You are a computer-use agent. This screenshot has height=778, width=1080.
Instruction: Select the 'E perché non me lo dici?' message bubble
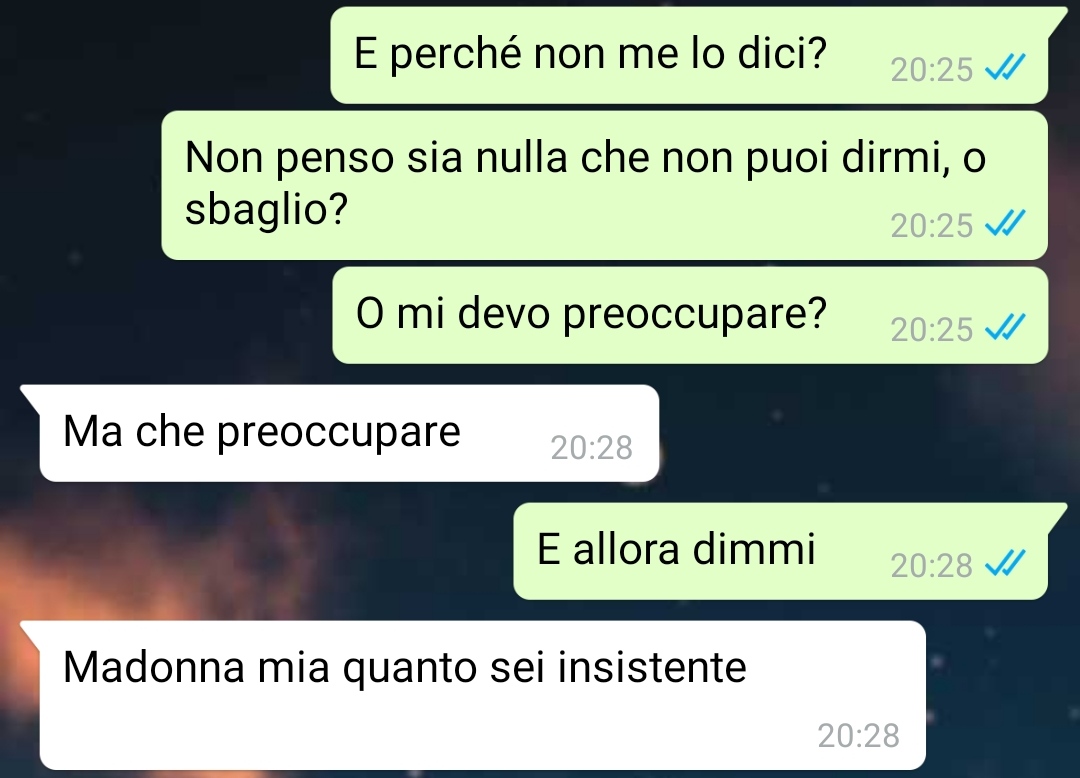click(689, 55)
